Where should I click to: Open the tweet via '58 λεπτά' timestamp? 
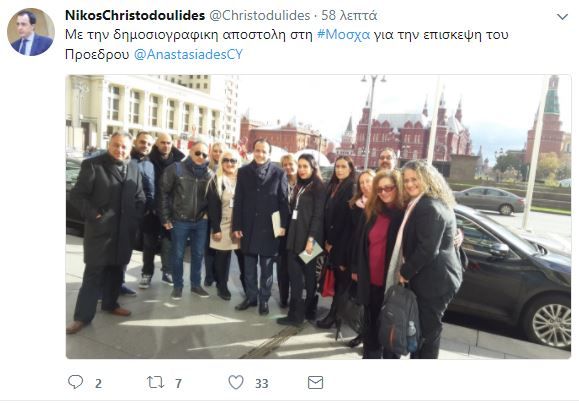[349, 16]
